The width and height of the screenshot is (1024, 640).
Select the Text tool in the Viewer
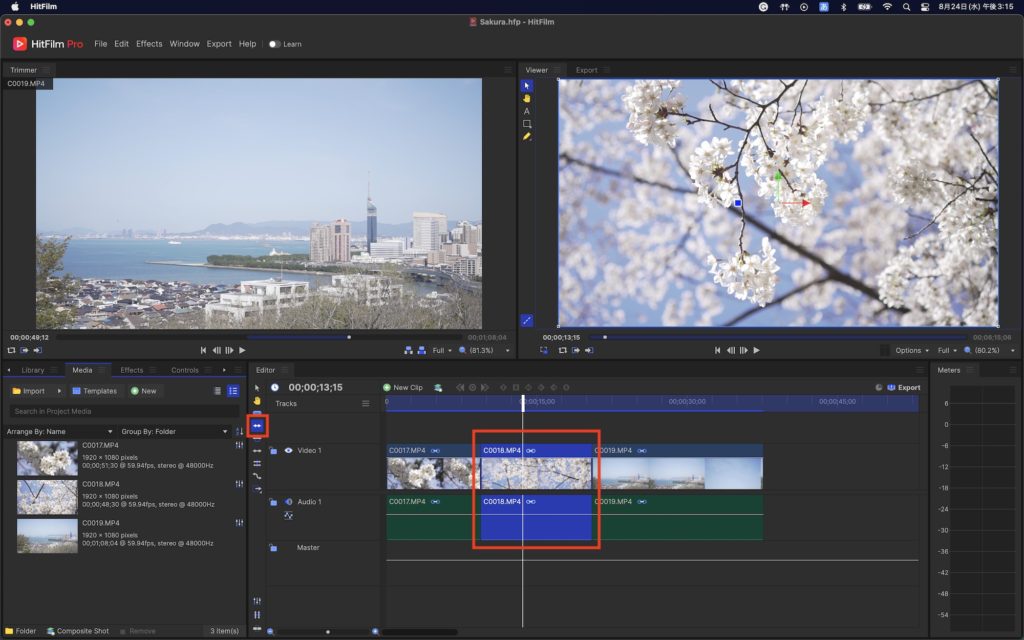pyautogui.click(x=527, y=111)
